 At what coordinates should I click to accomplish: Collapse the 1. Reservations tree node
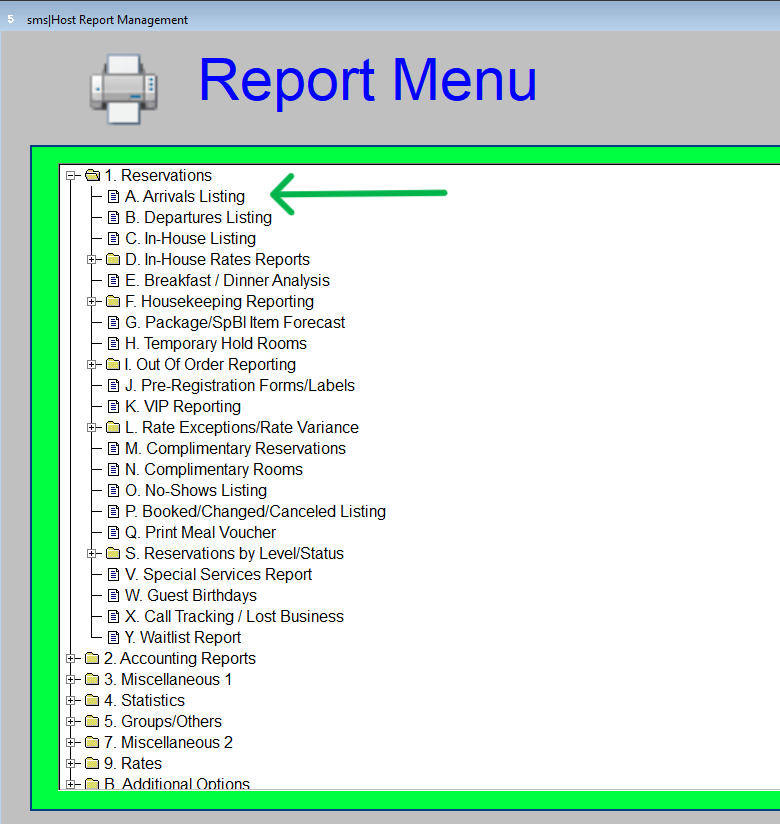pos(71,176)
